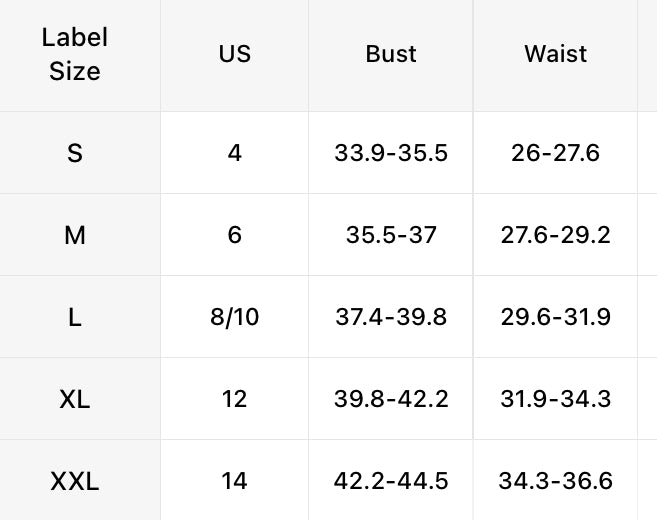Click waist measurement 31.9-34.3

(555, 399)
